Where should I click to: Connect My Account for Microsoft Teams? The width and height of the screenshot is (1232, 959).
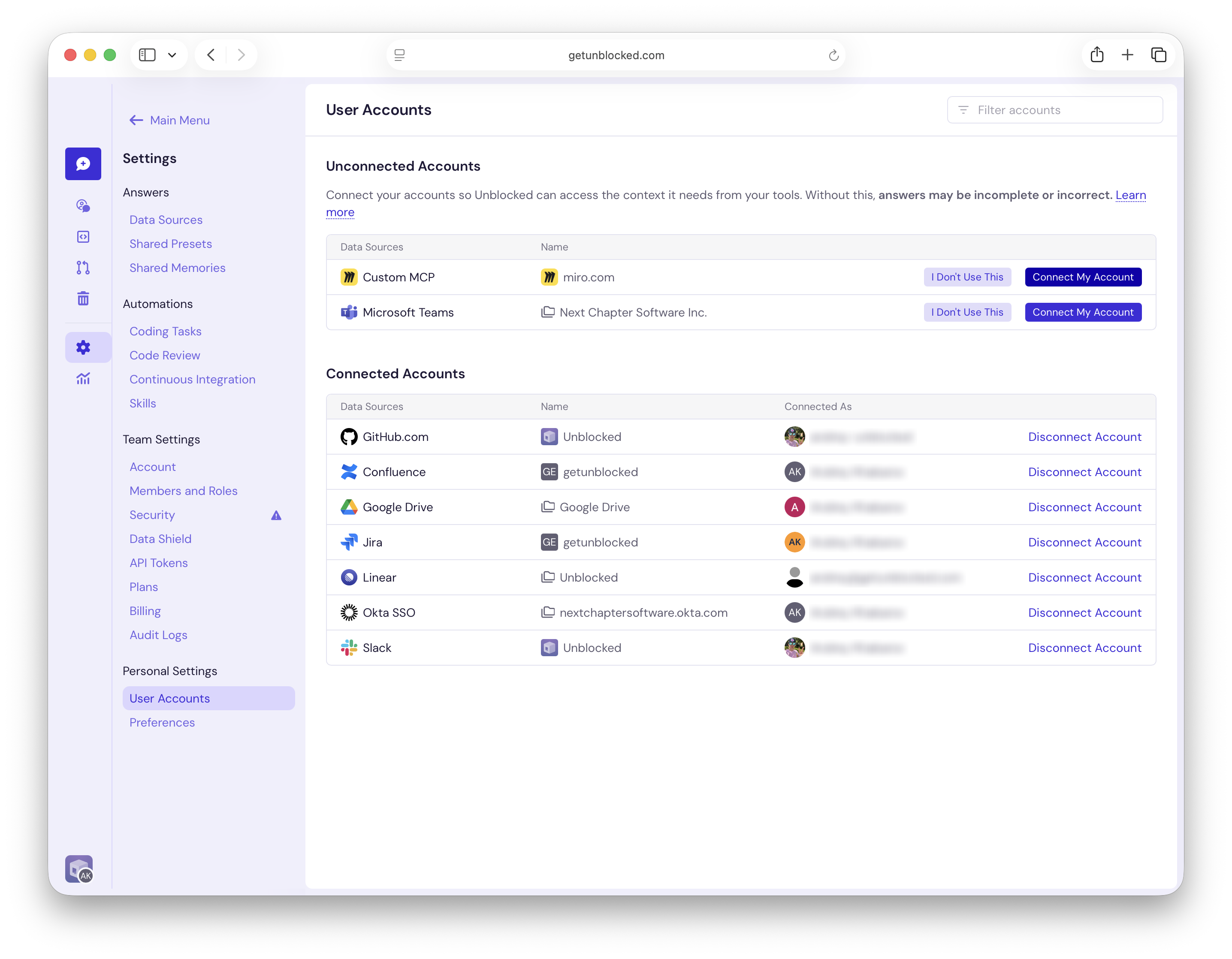tap(1083, 312)
